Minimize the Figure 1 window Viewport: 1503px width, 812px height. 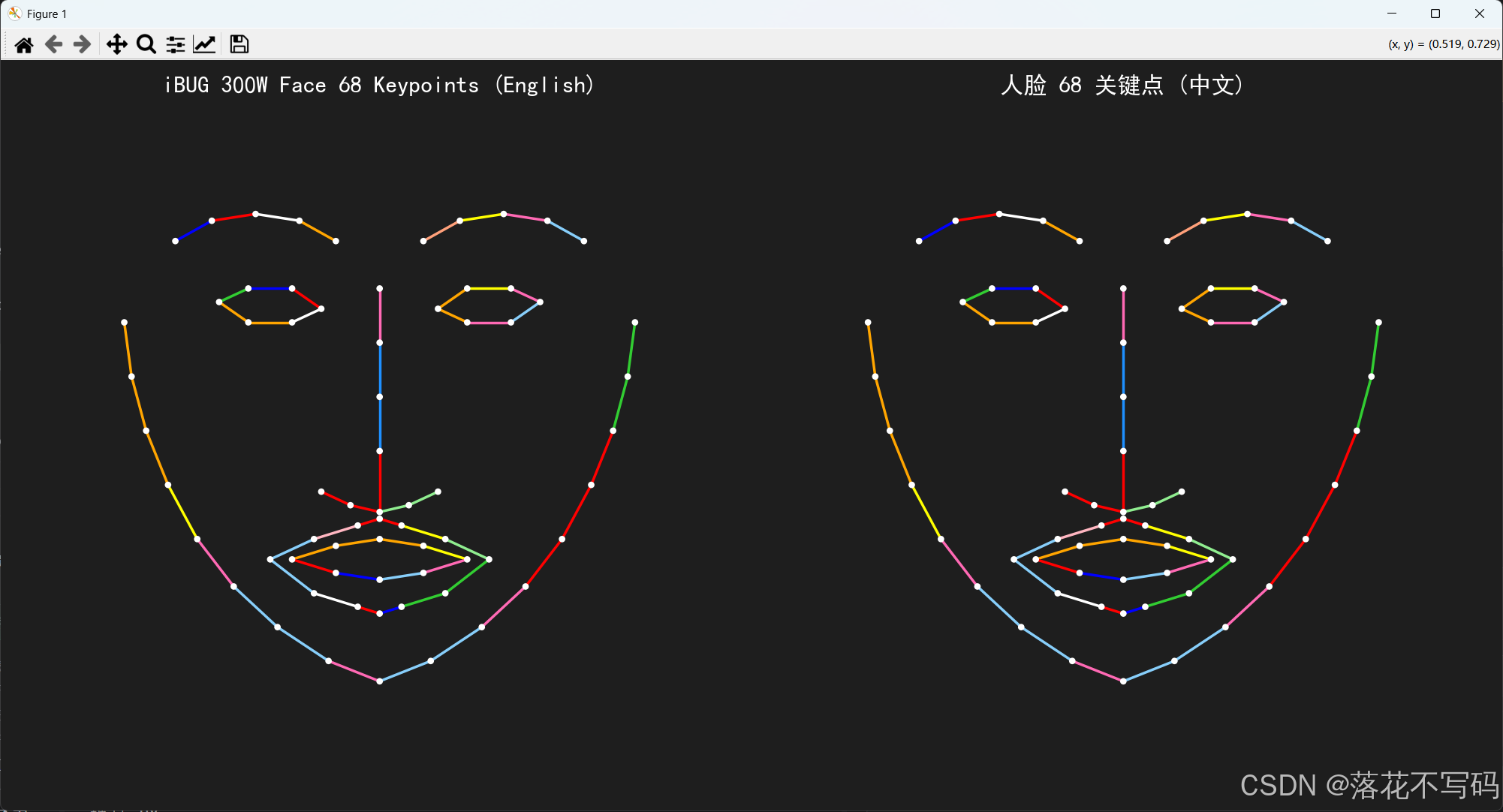(x=1392, y=14)
